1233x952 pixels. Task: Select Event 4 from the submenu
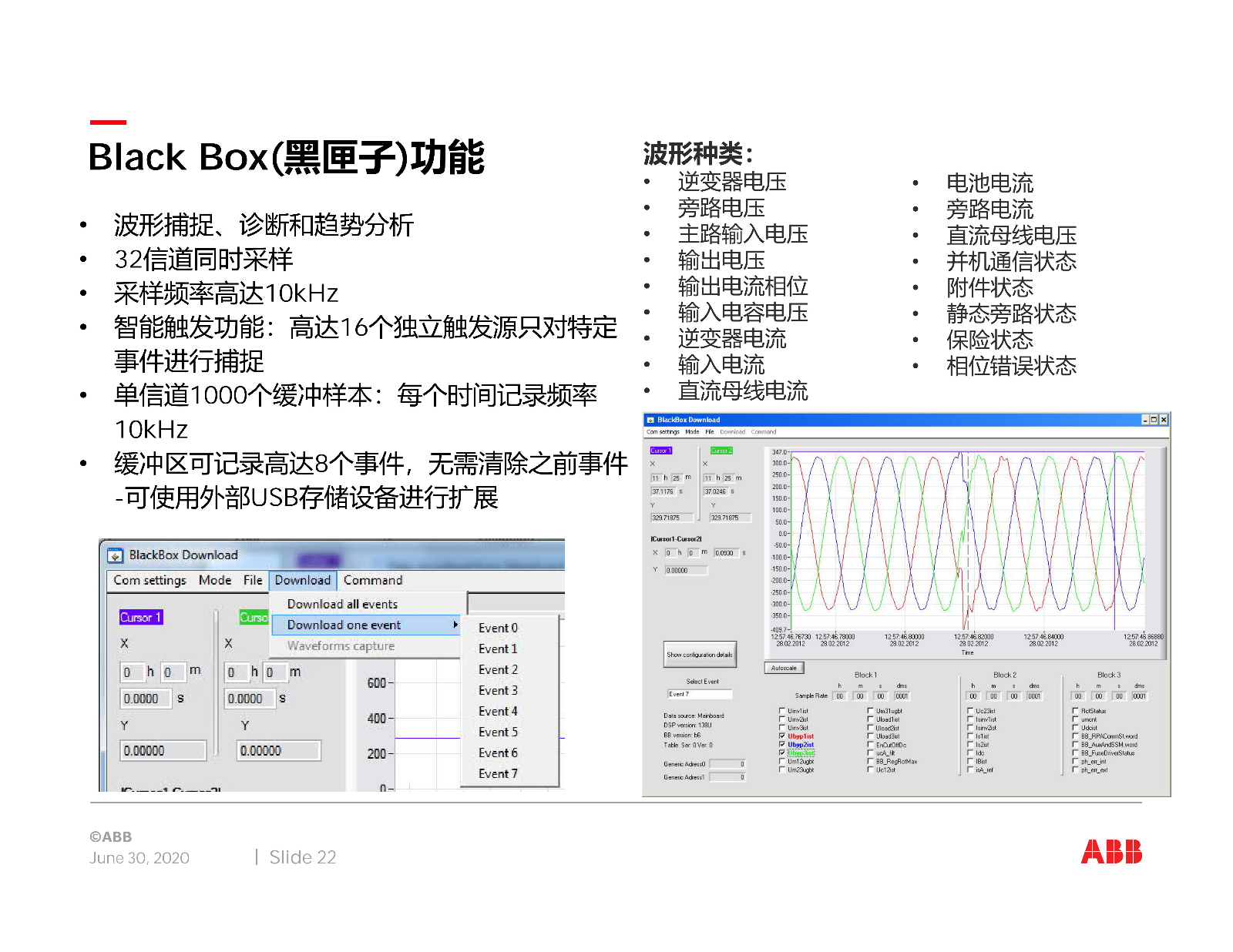click(499, 711)
